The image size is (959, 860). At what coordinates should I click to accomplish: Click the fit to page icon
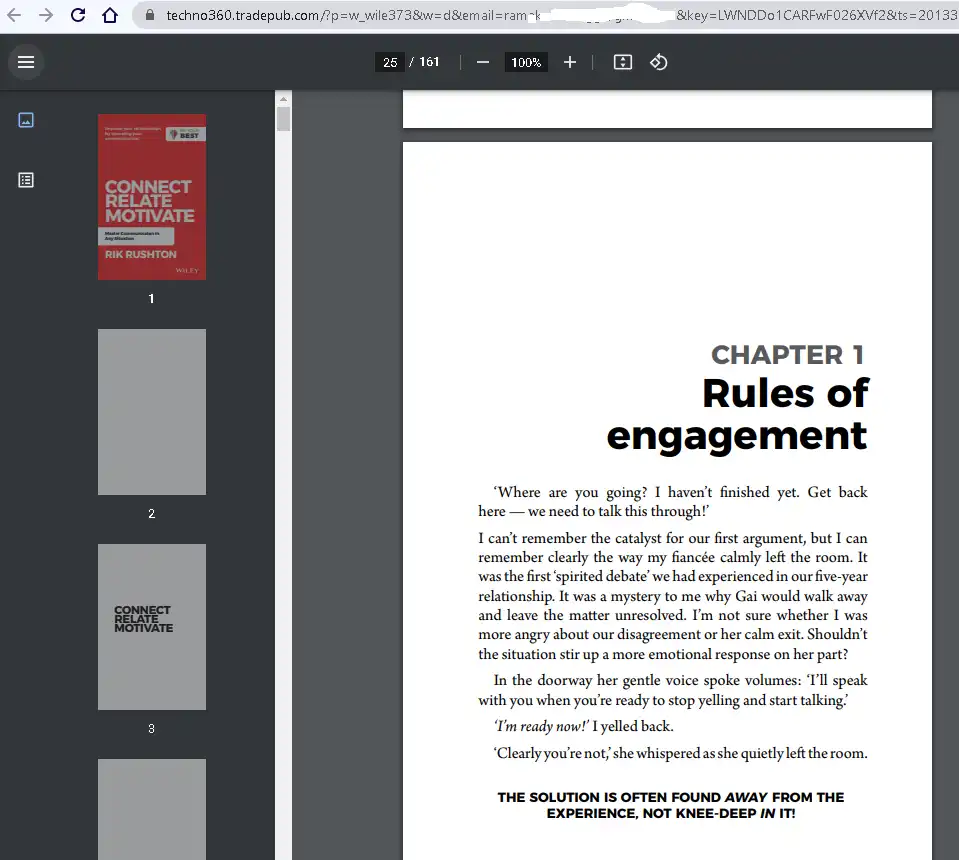pos(622,62)
